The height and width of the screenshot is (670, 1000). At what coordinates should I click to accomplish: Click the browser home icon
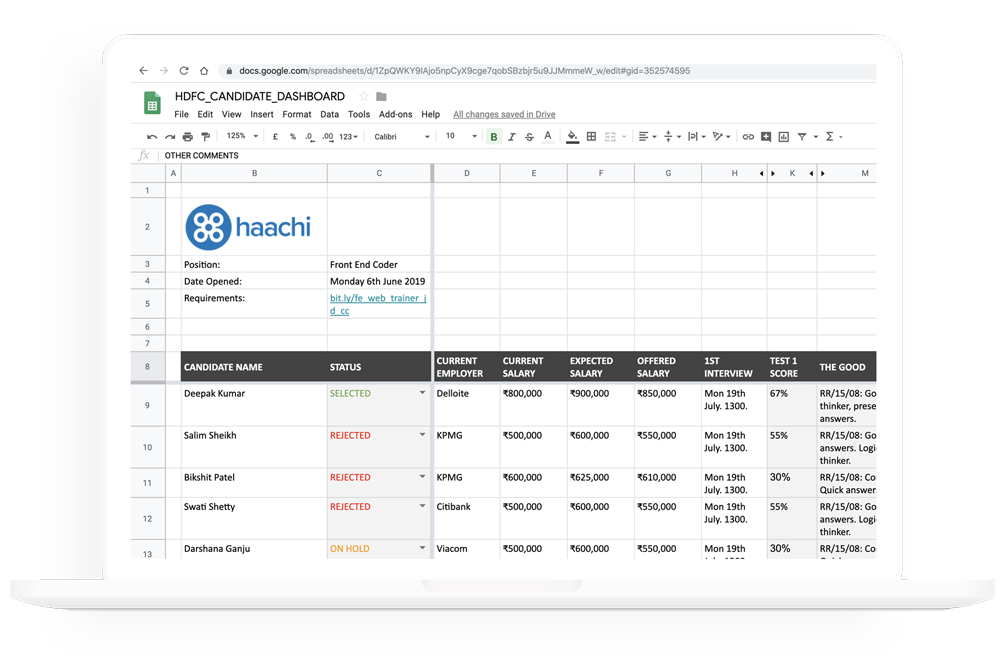[204, 71]
